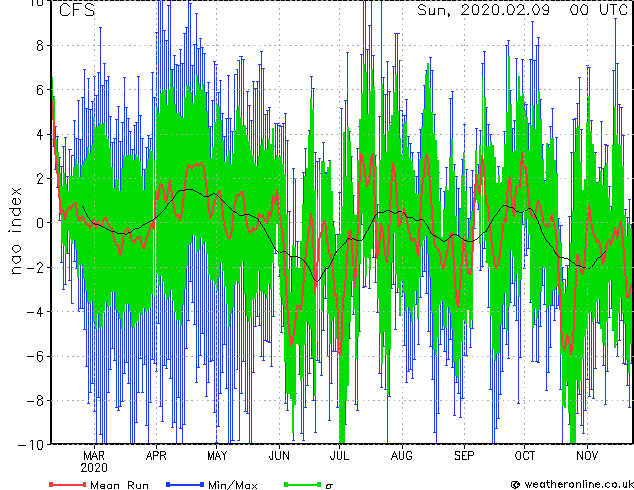Click the JUL month label
Image resolution: width=634 pixels, height=490 pixels.
click(x=340, y=456)
